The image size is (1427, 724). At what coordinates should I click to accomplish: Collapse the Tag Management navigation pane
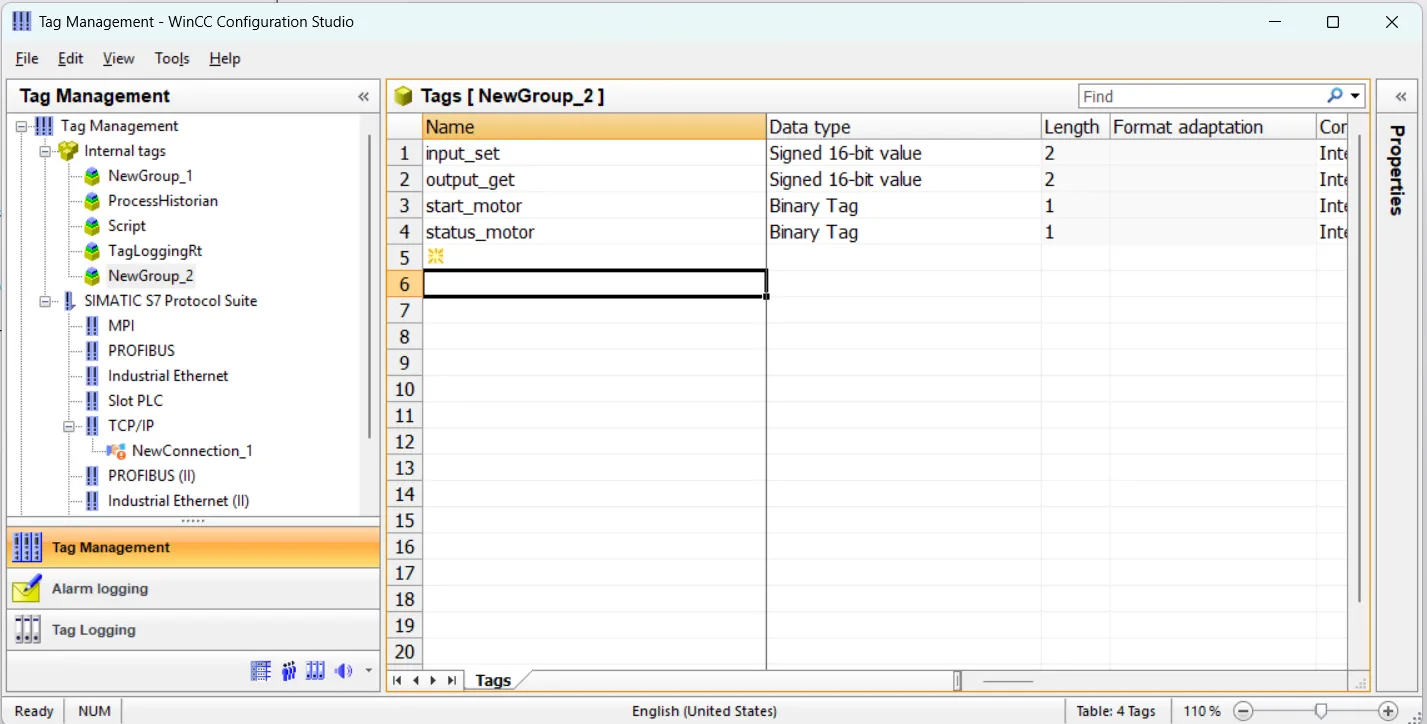364,97
